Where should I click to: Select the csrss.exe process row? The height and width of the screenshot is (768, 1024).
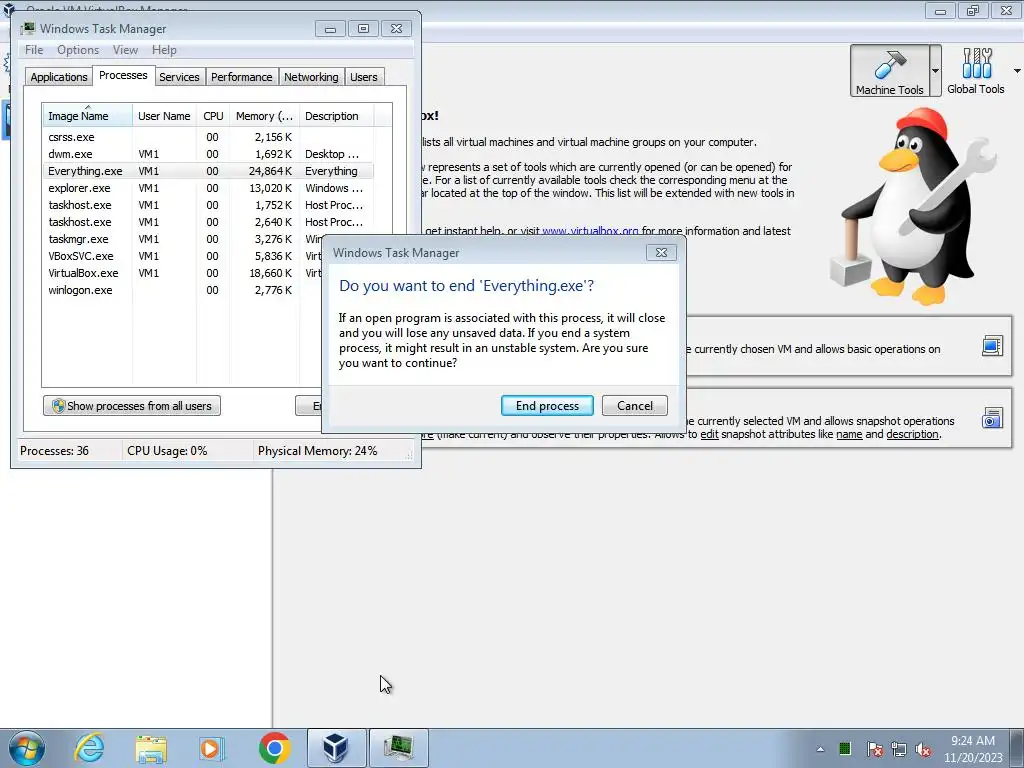[208, 137]
